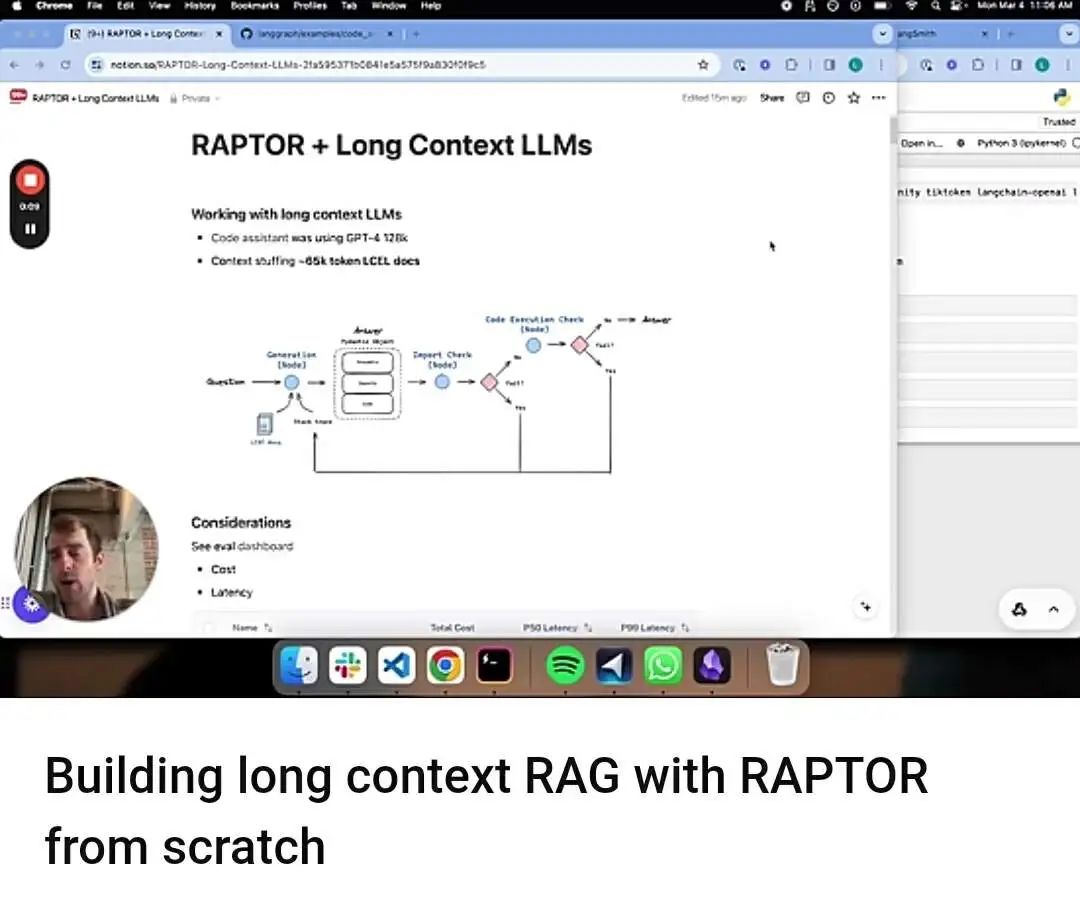Open Obsidian from the Dock
The image size is (1080, 903).
(x=712, y=665)
